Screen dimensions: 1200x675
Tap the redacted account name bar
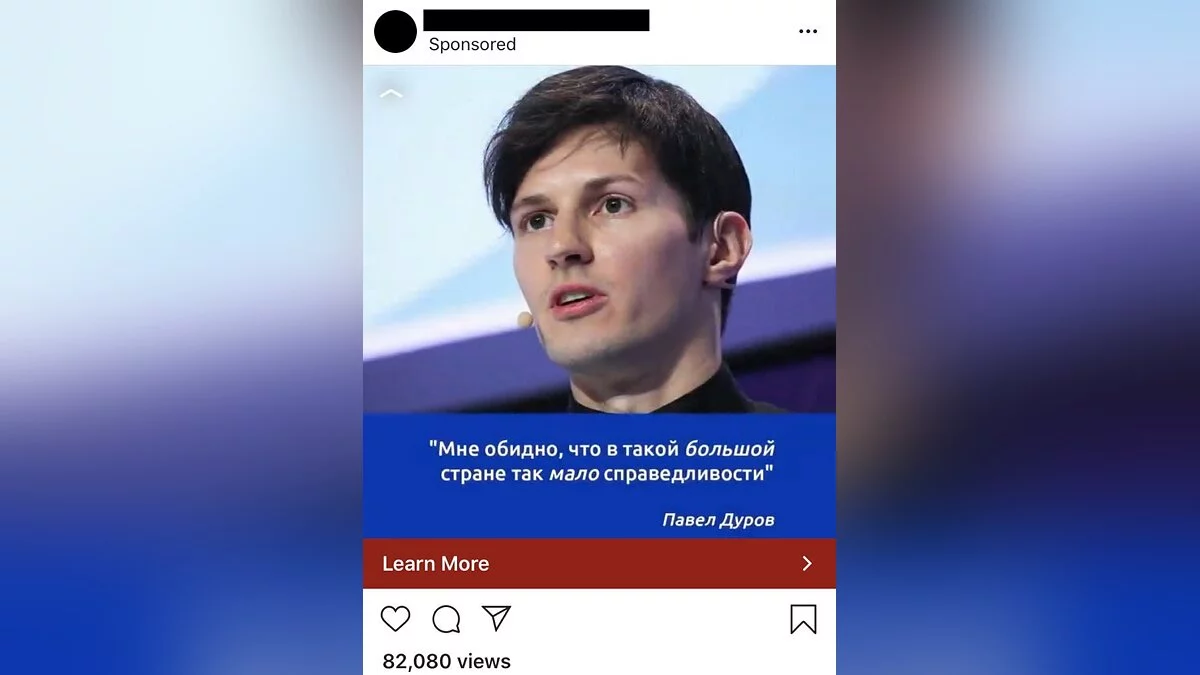pos(536,20)
